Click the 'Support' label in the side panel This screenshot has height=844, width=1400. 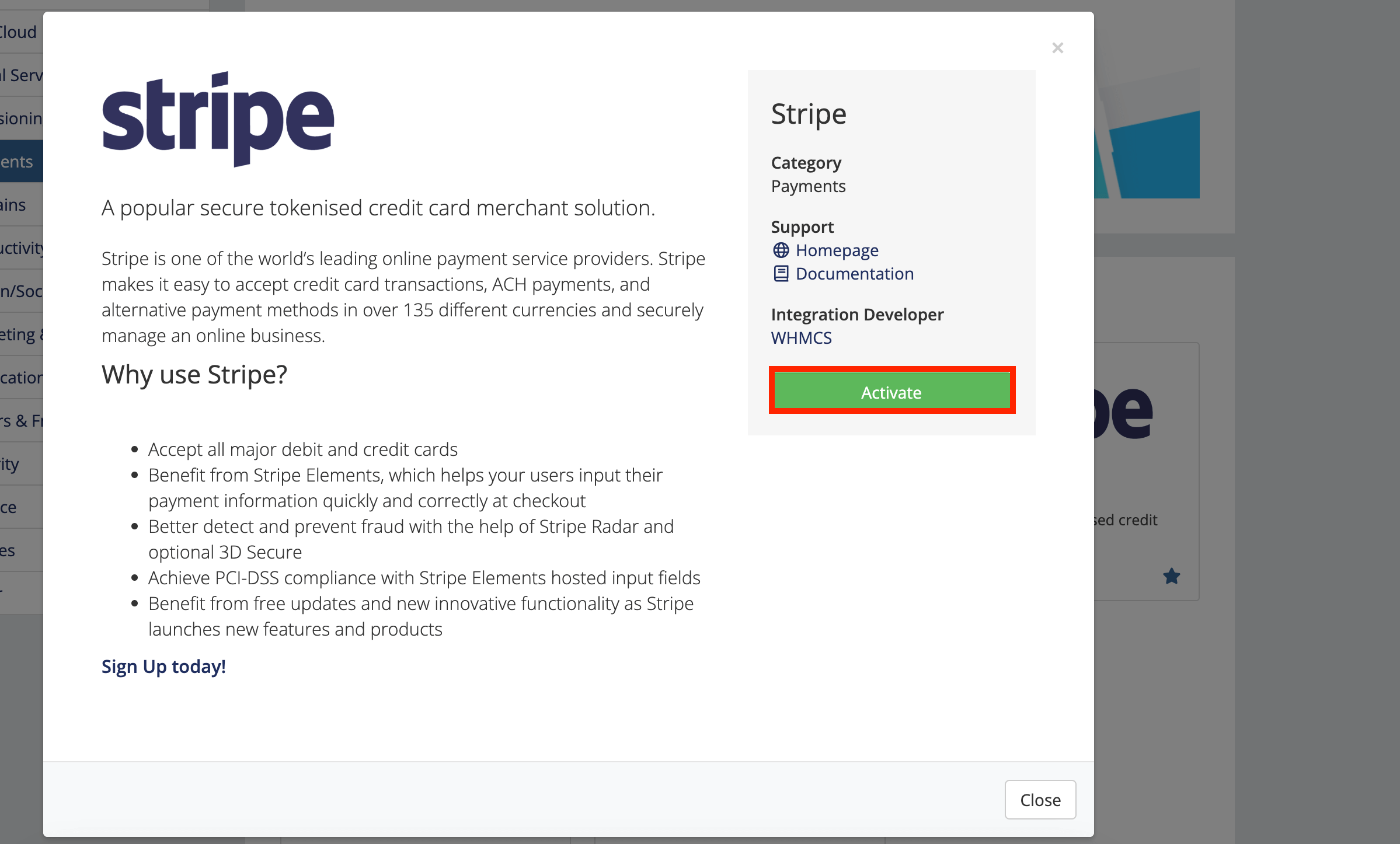coord(802,226)
